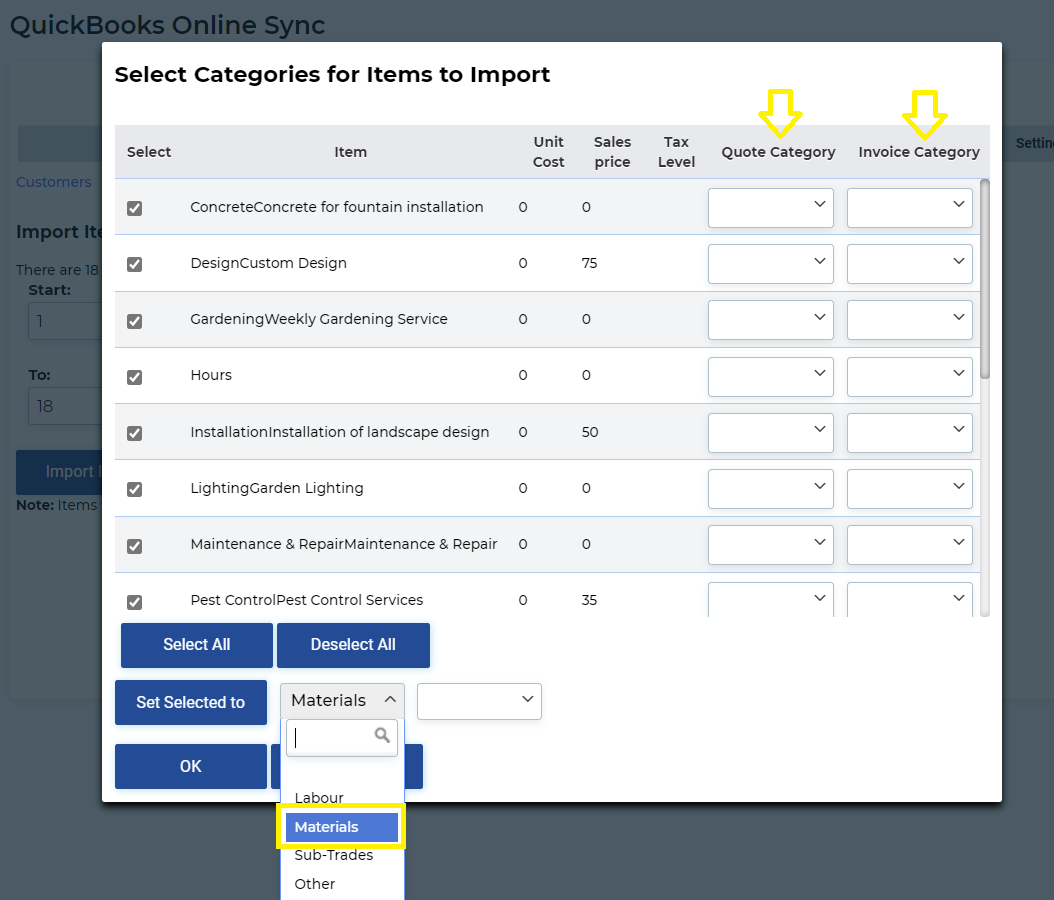
Task: Toggle the Hours item checkbox
Action: (134, 376)
